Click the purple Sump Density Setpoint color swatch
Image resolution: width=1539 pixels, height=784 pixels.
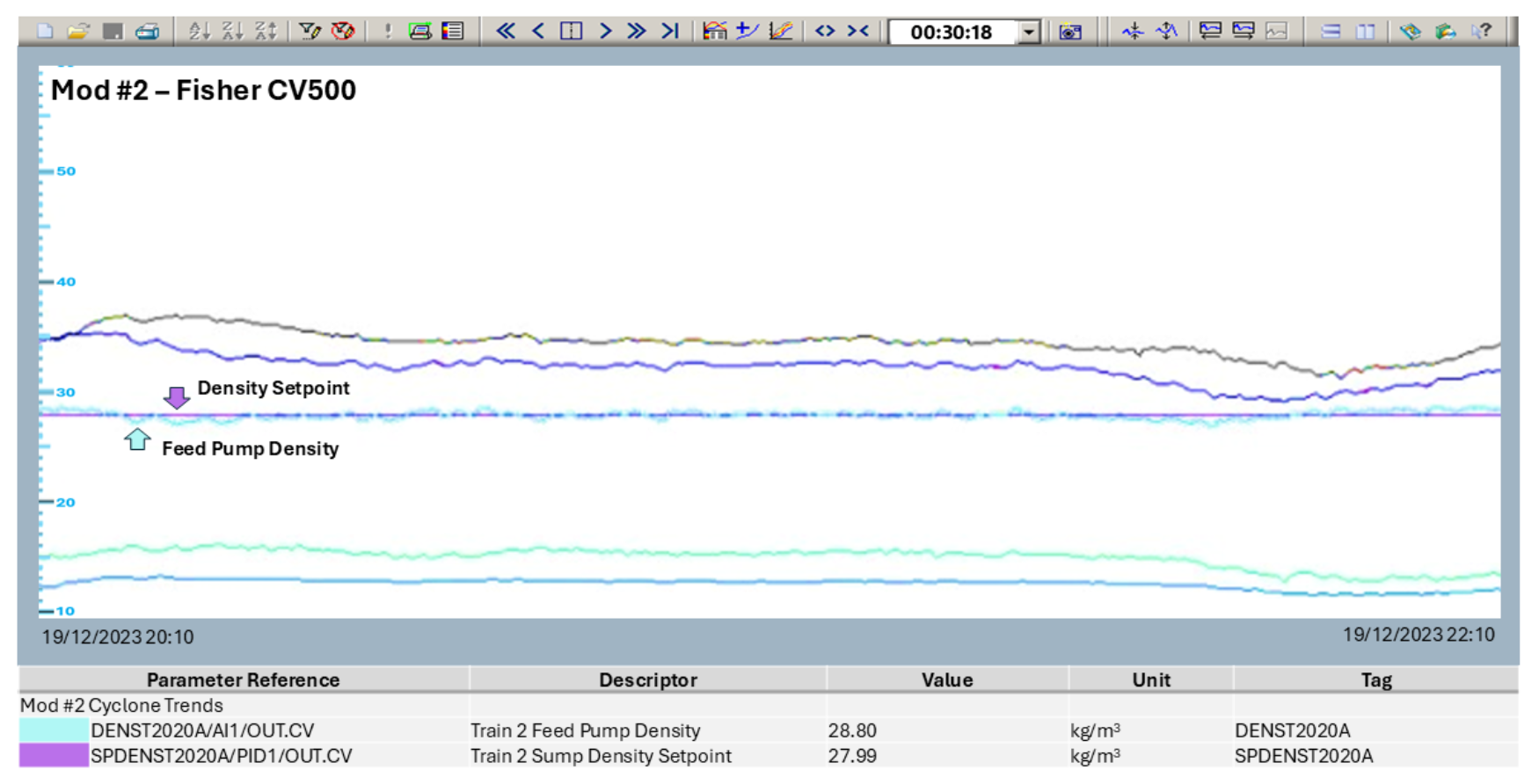click(54, 756)
